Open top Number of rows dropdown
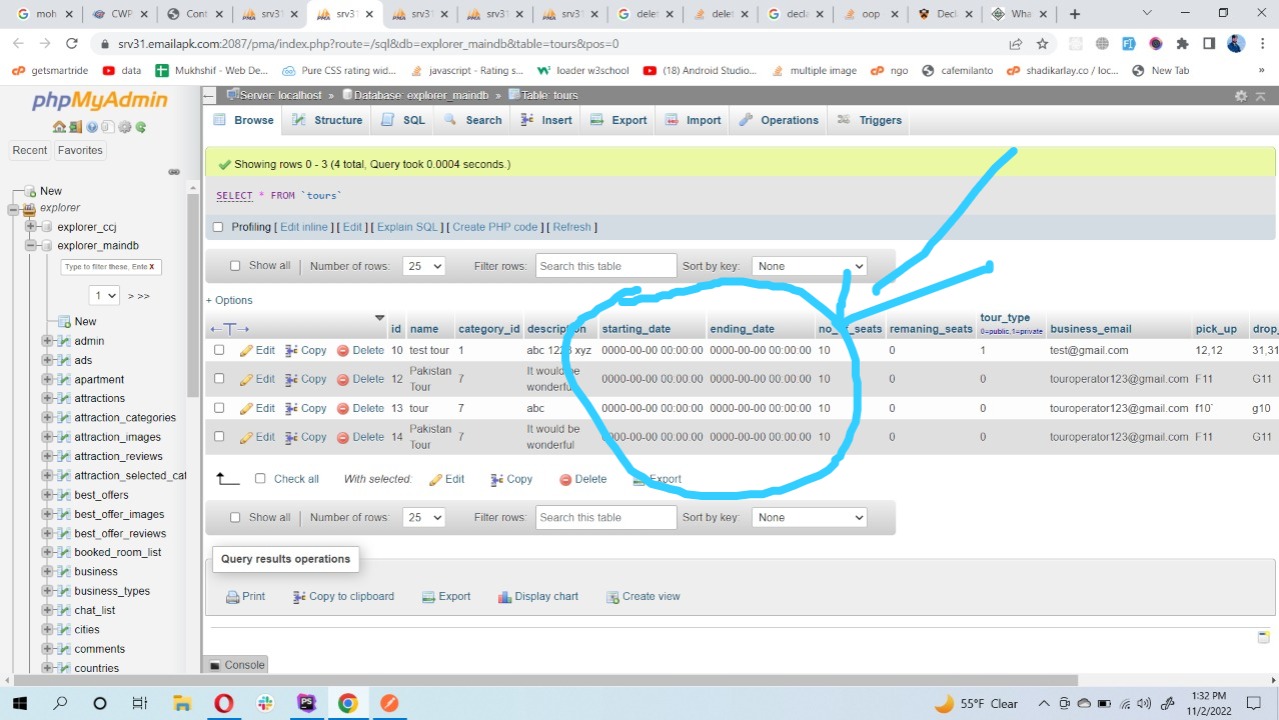 (x=424, y=267)
